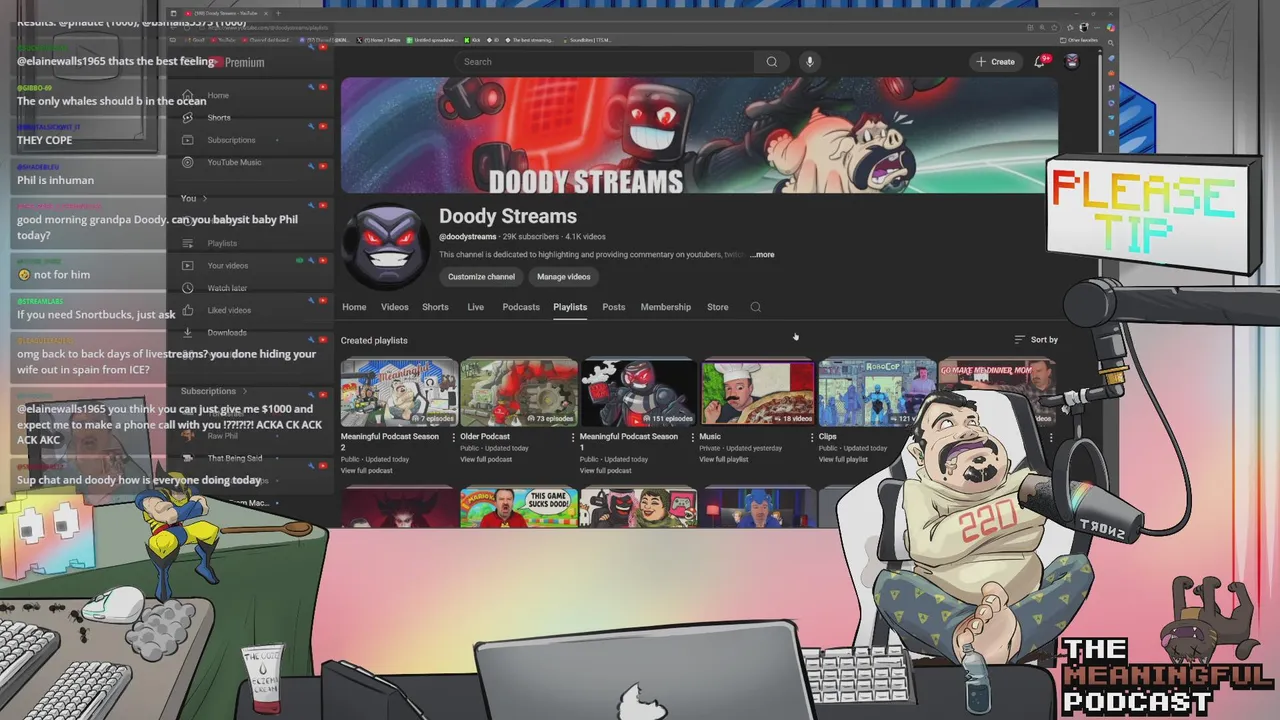Switch to the channel Shorts tab

[435, 307]
